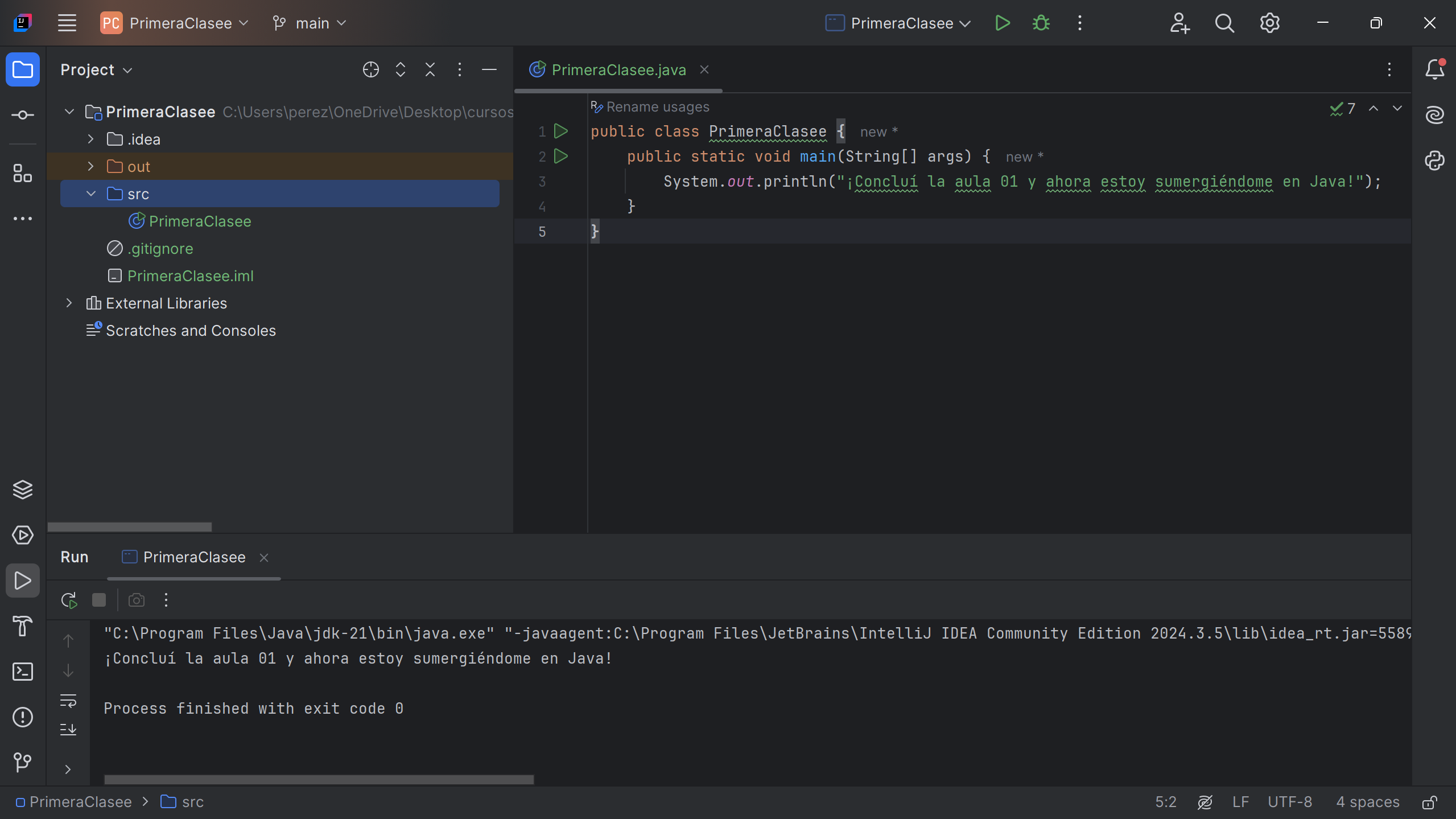
Task: Expand External Libraries node
Action: click(69, 303)
